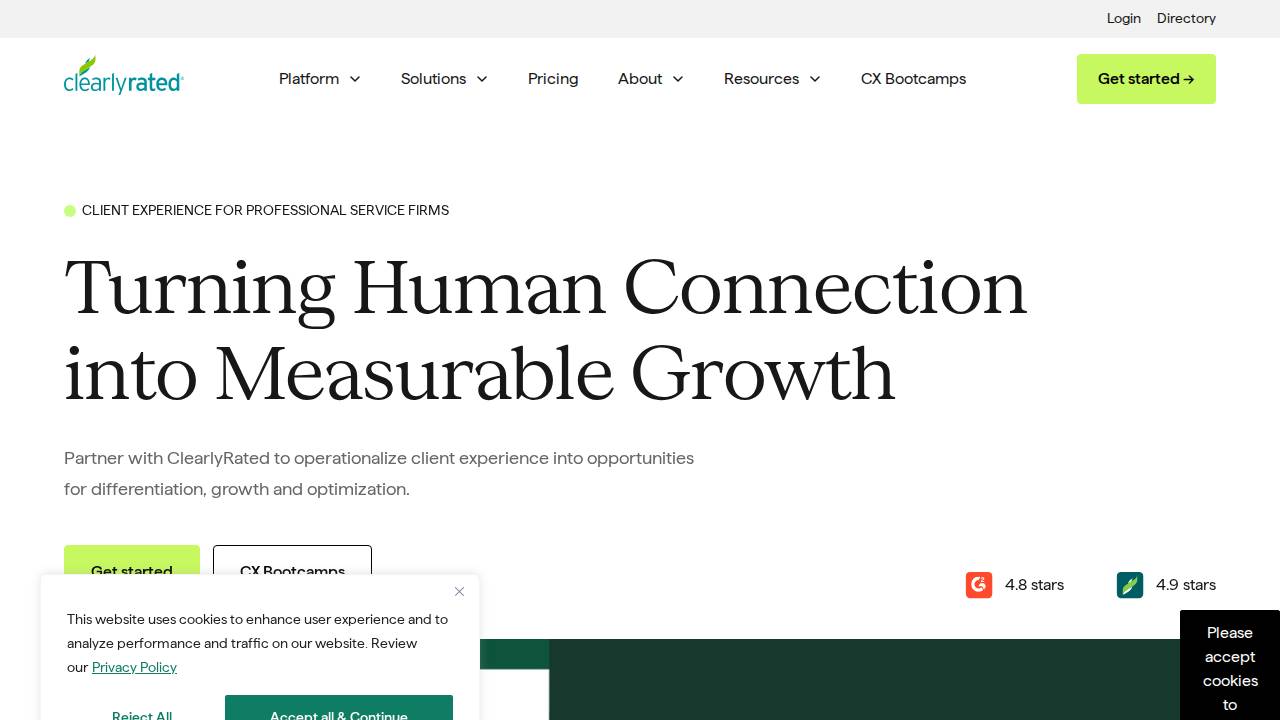The width and height of the screenshot is (1280, 720).
Task: Select CX Bootcamps in the navigation menu
Action: pos(913,79)
